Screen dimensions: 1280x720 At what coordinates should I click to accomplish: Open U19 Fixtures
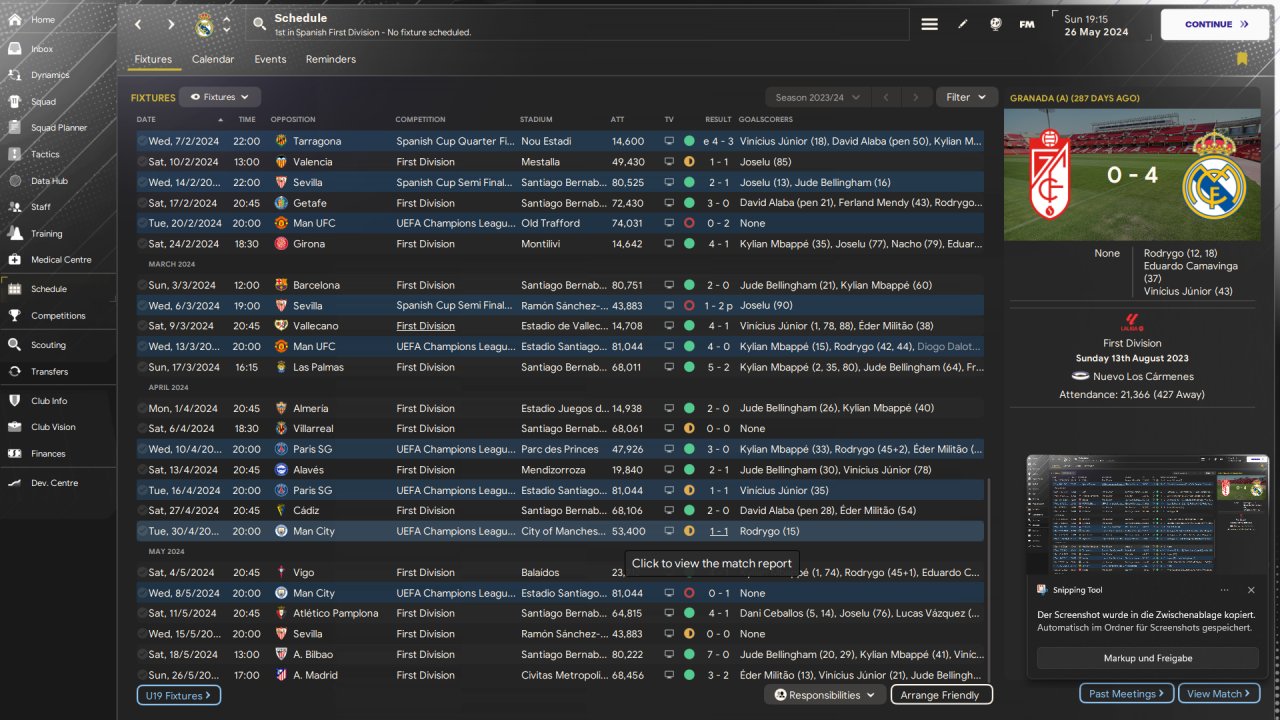tap(179, 695)
